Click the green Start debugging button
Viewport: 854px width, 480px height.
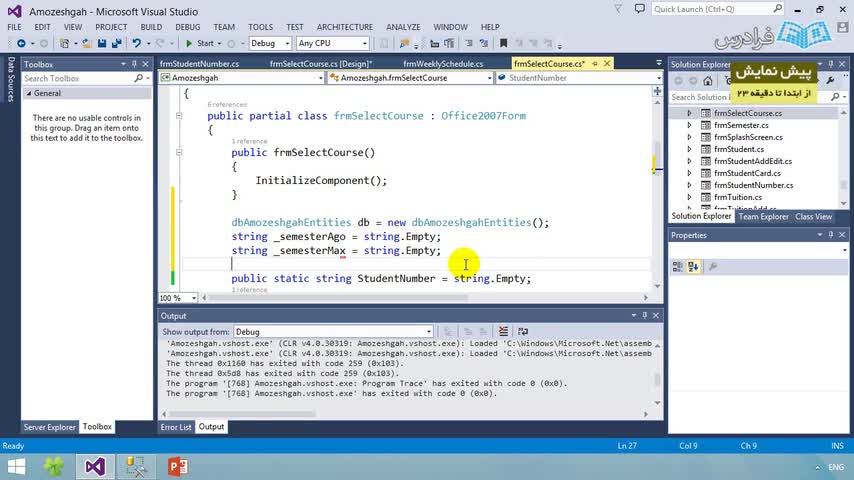(x=200, y=43)
